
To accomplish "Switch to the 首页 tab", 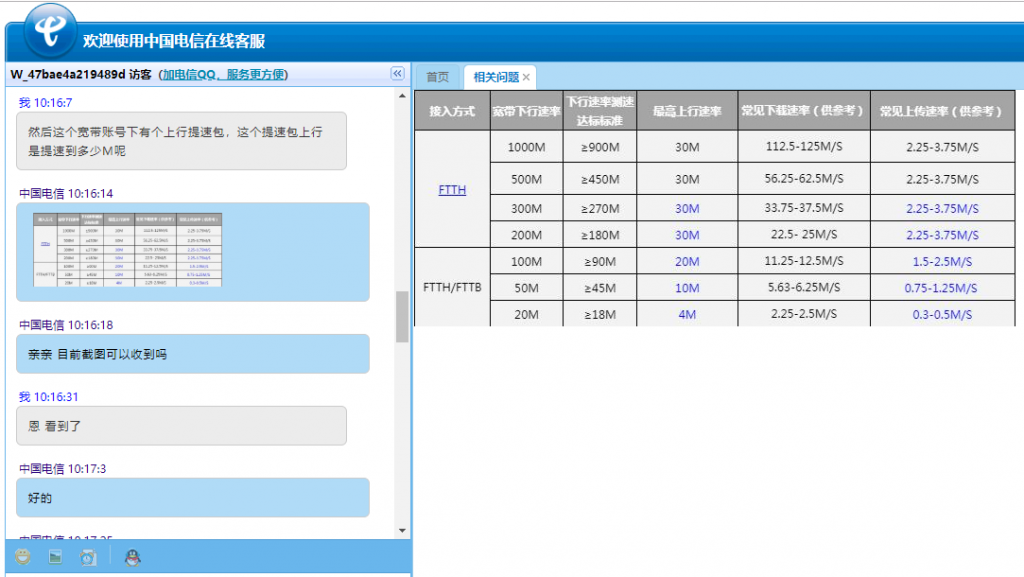I will [438, 77].
